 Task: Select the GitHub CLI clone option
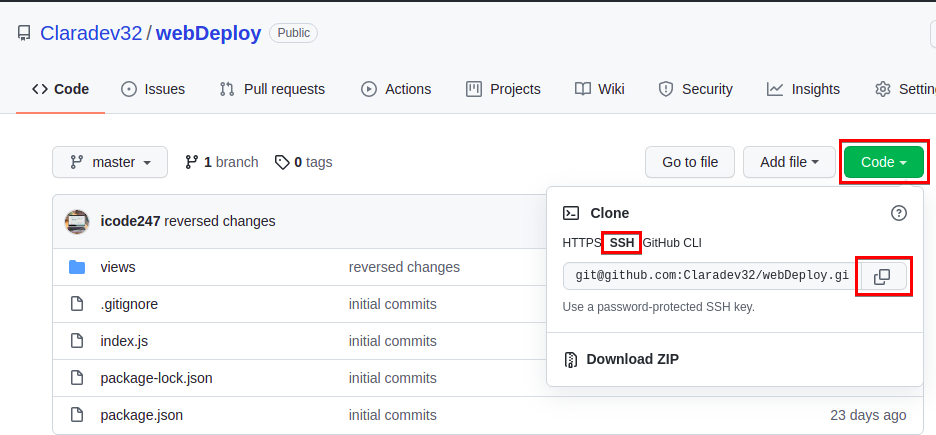[672, 243]
